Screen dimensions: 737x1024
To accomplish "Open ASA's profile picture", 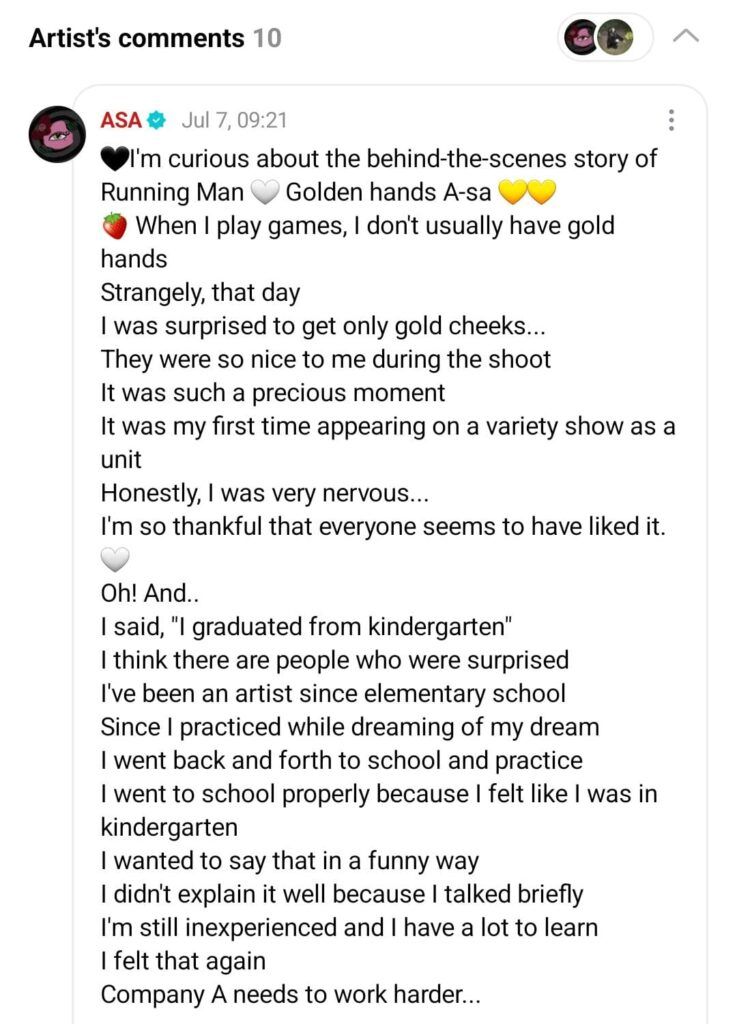I will (x=57, y=134).
